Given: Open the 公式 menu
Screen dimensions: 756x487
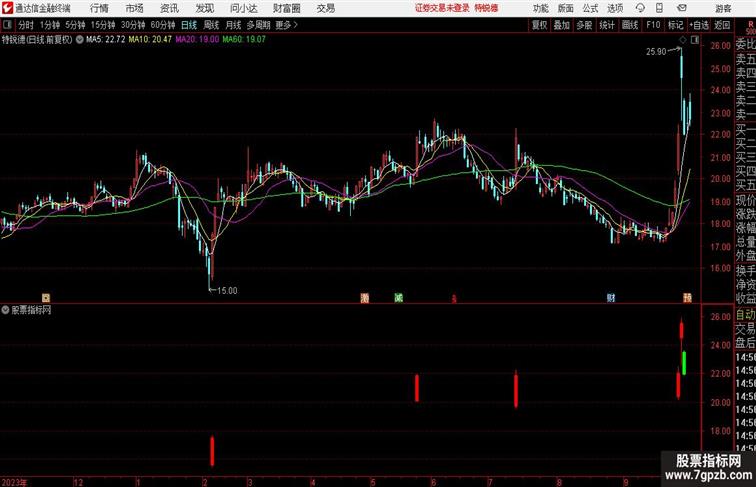Looking at the screenshot, I should point(590,8).
